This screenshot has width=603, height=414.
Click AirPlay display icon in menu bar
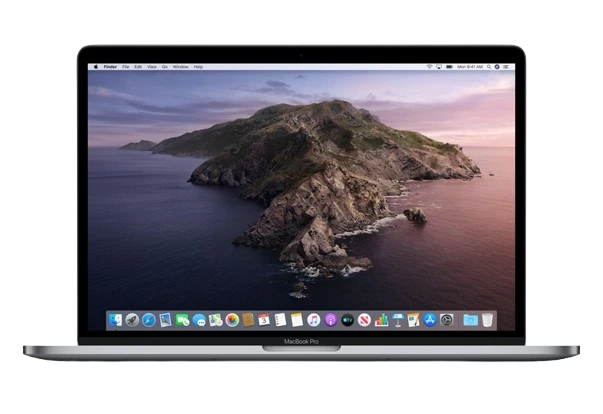click(x=439, y=67)
